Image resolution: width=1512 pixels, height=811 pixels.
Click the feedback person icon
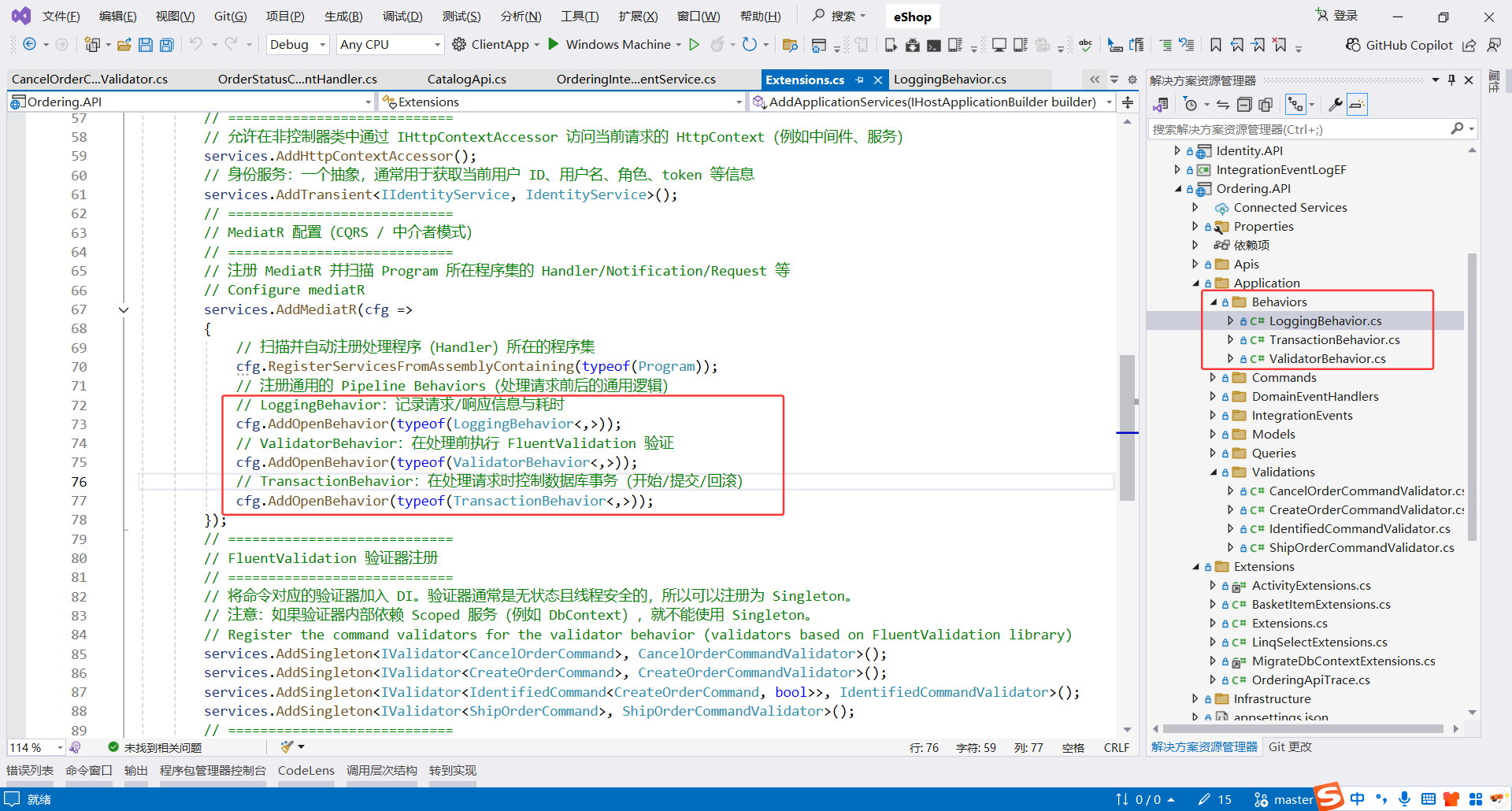click(x=1494, y=45)
